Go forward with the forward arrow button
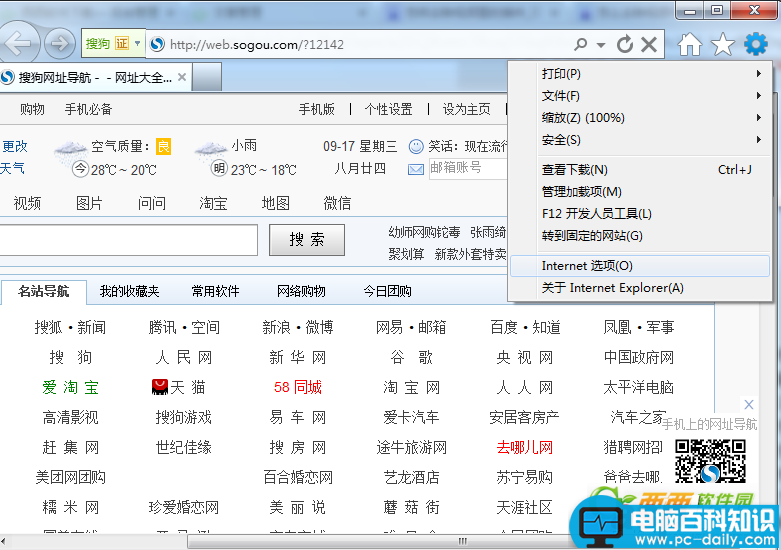This screenshot has height=550, width=781. click(59, 44)
